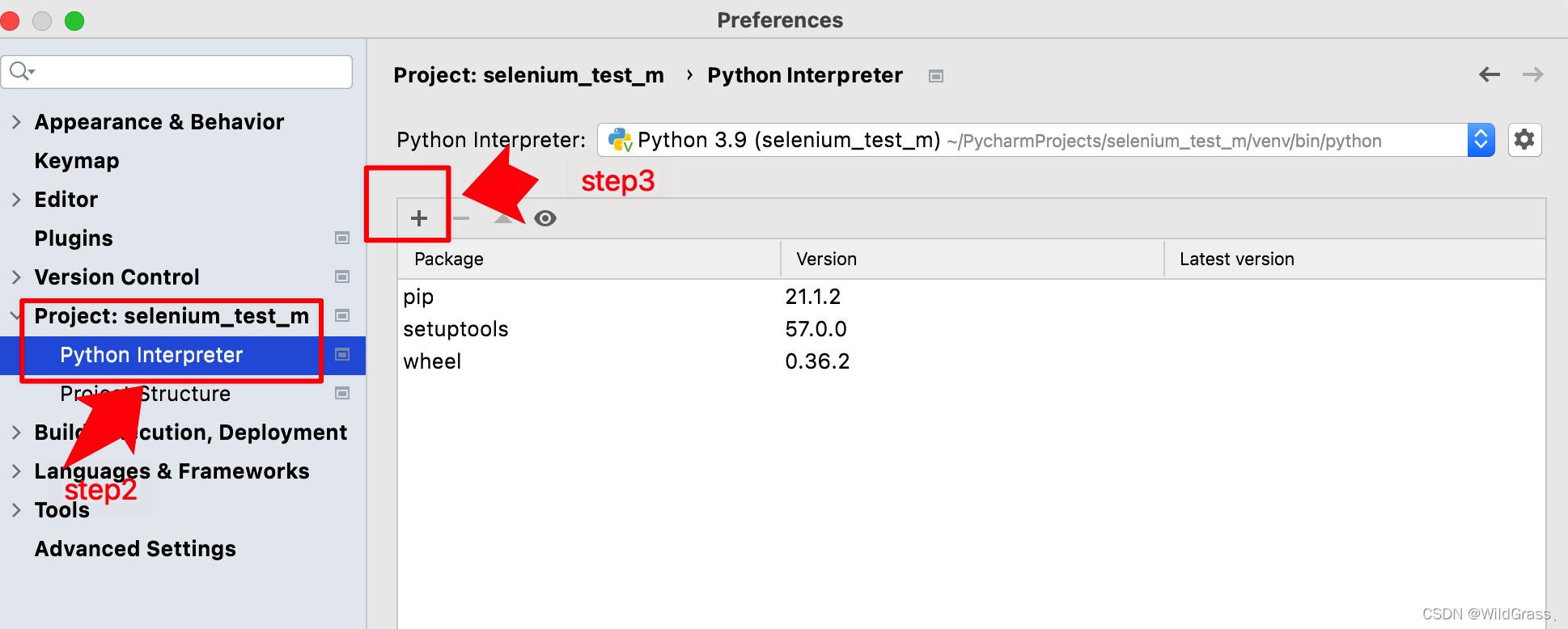
Task: Select the Tools label in tree
Action: coord(62,510)
